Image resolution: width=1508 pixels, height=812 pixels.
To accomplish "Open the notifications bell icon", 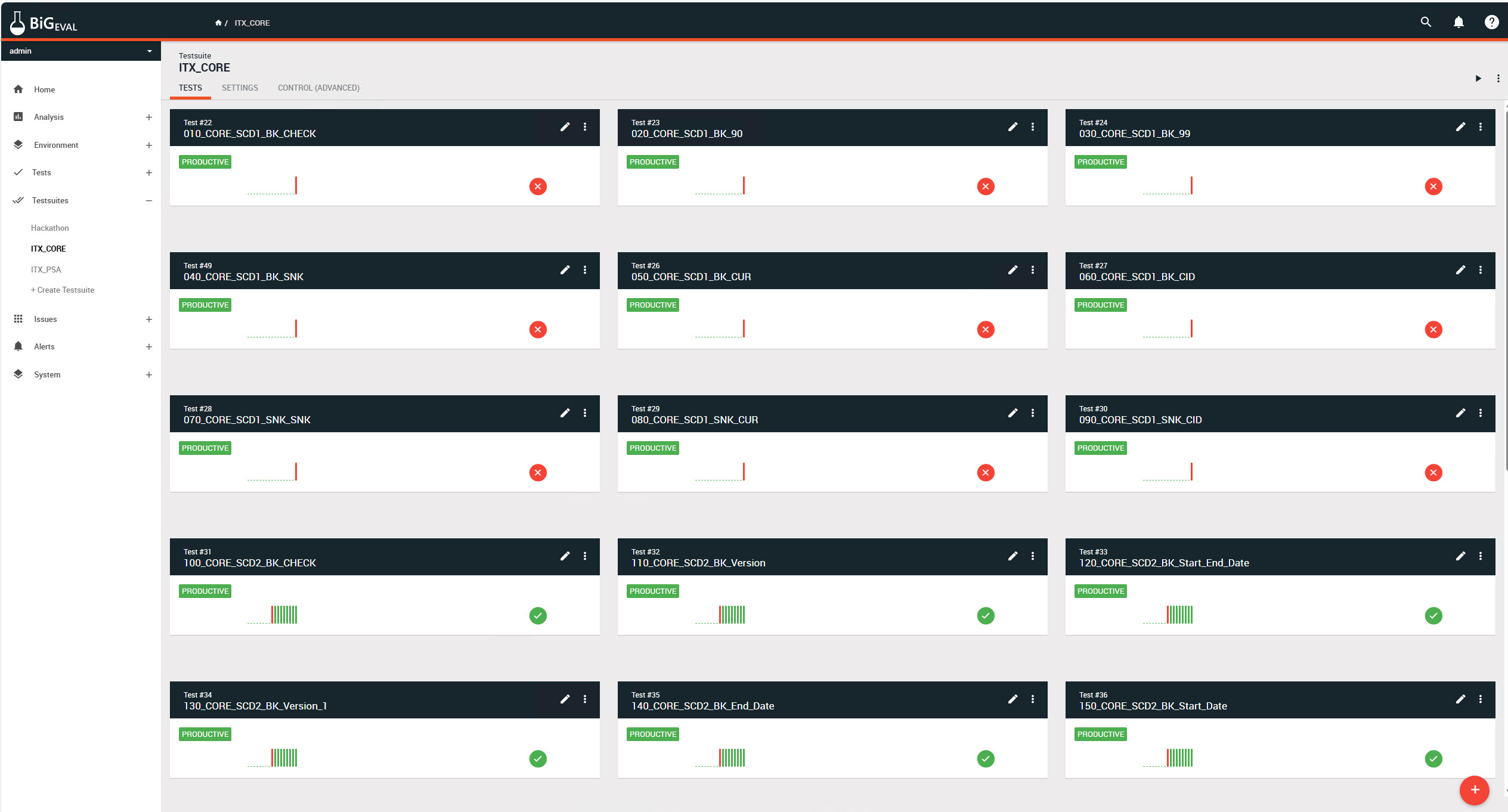I will [1459, 22].
